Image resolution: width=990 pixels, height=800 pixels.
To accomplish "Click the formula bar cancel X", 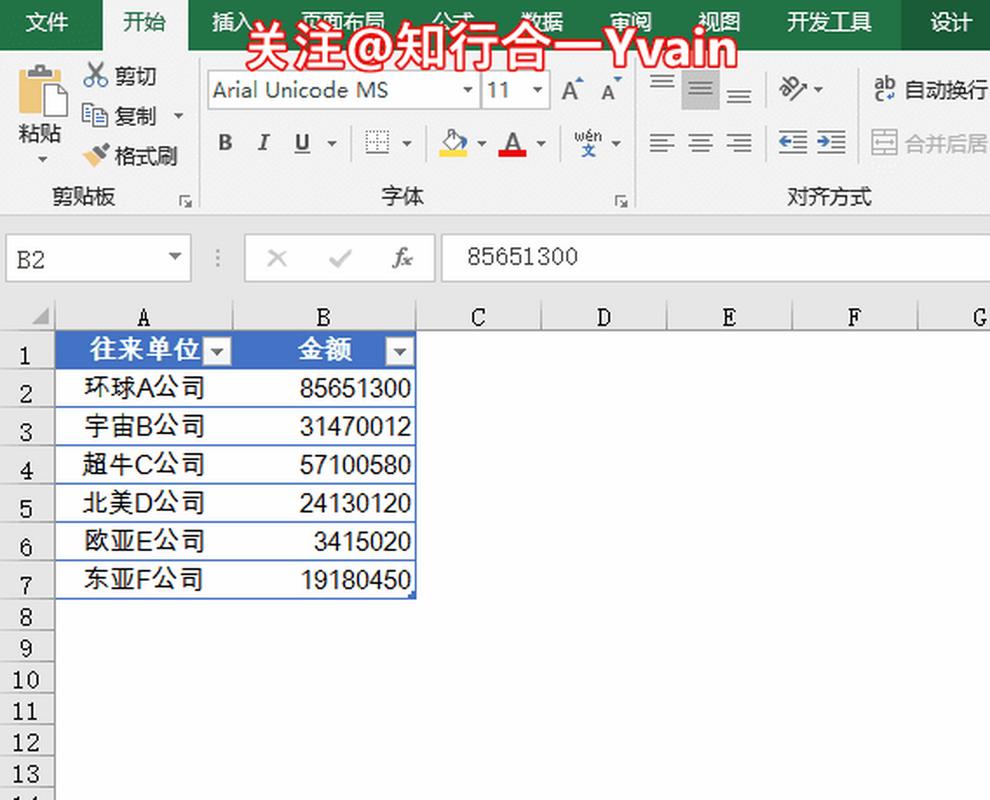I will (277, 258).
